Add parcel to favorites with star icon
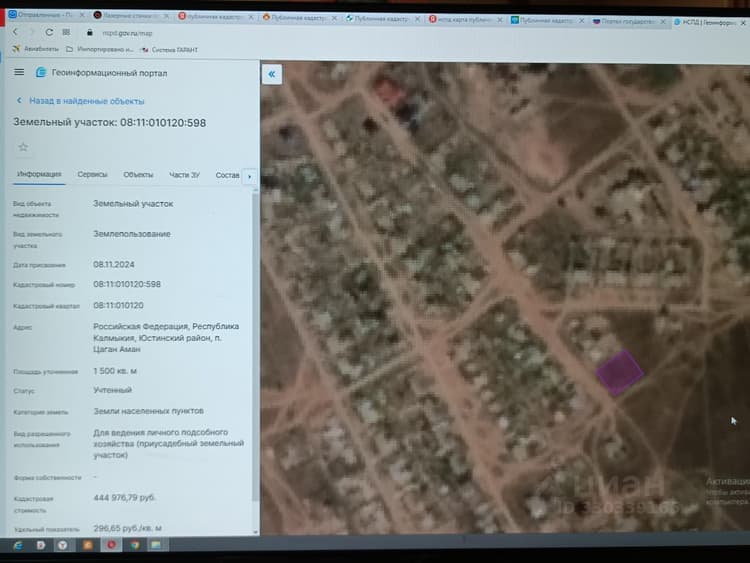The height and width of the screenshot is (563, 750). click(x=23, y=147)
